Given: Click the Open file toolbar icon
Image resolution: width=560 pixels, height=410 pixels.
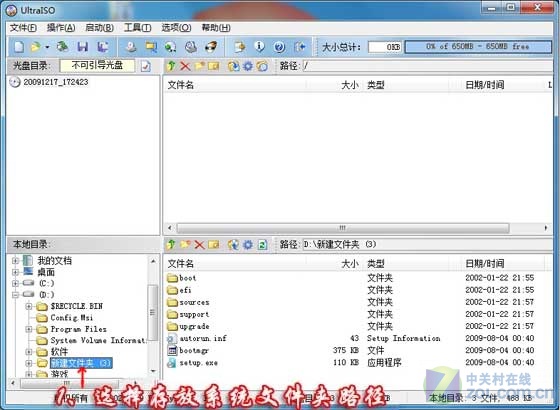Looking at the screenshot, I should pyautogui.click(x=36, y=46).
